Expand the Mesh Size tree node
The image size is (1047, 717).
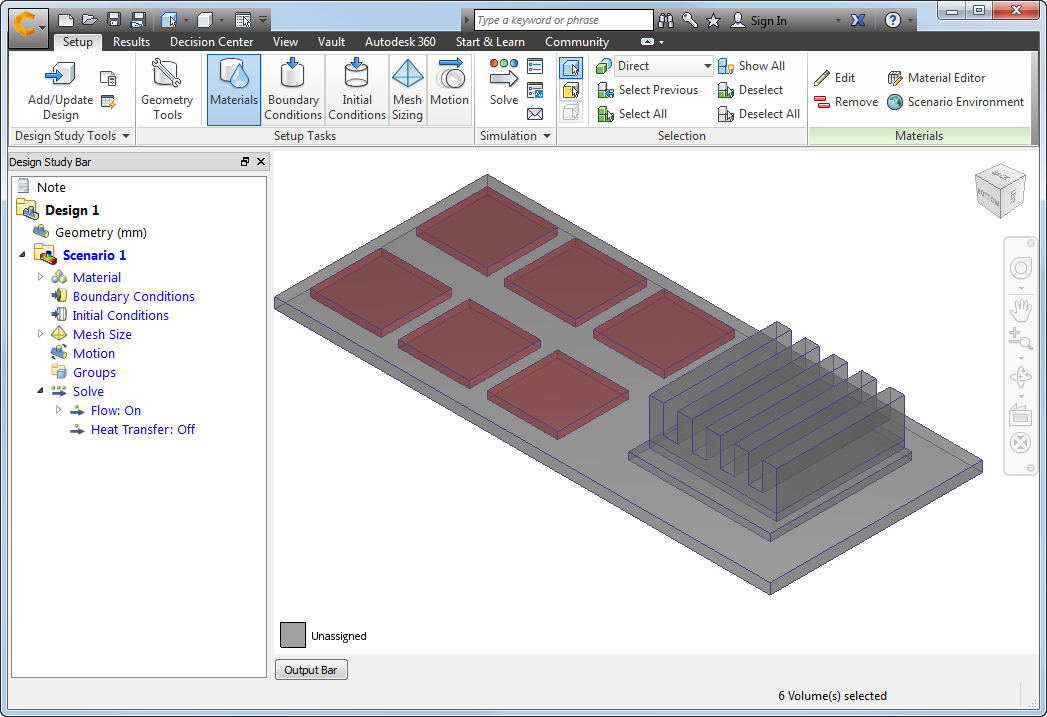coord(40,334)
